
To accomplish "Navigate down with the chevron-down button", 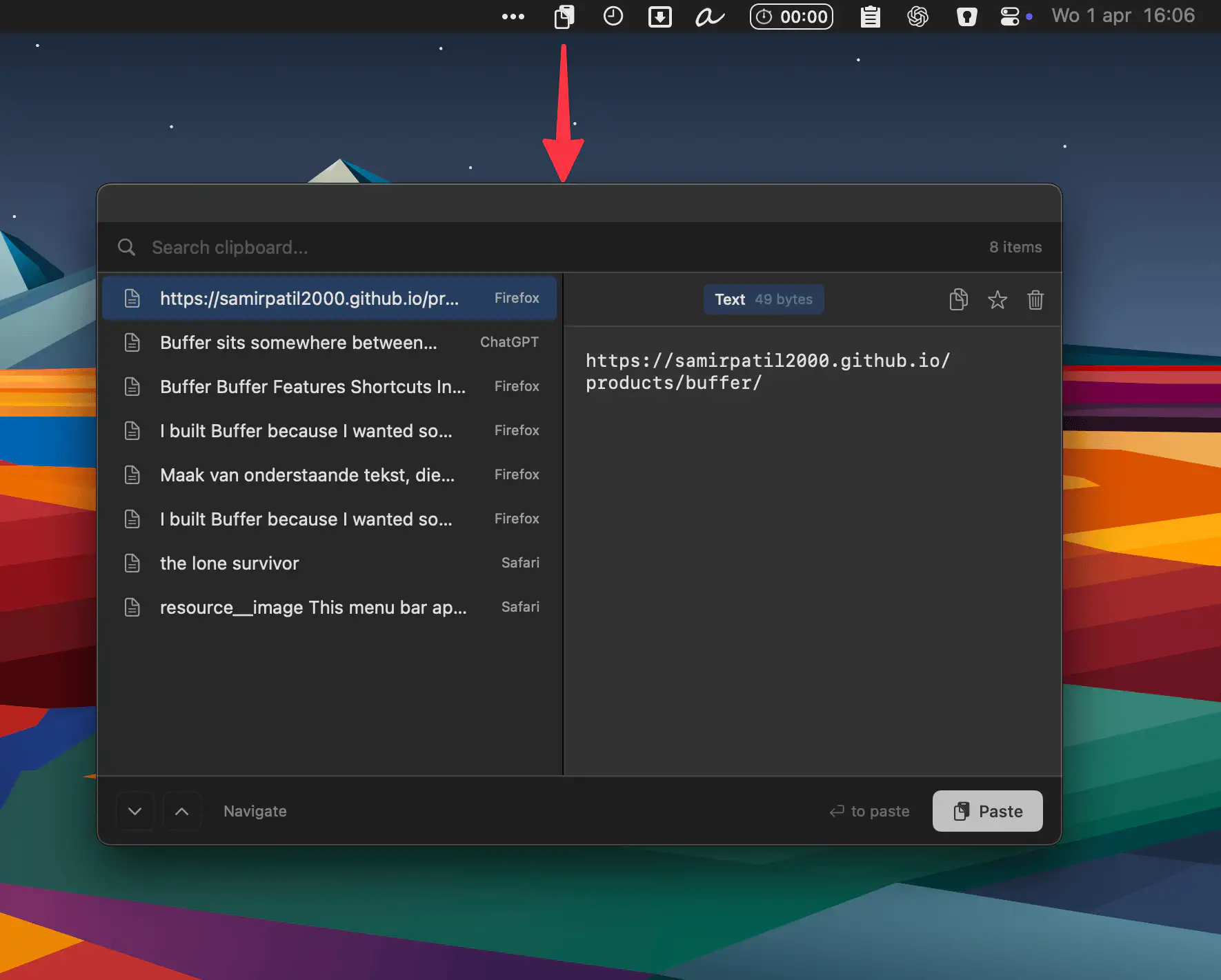I will click(x=135, y=812).
